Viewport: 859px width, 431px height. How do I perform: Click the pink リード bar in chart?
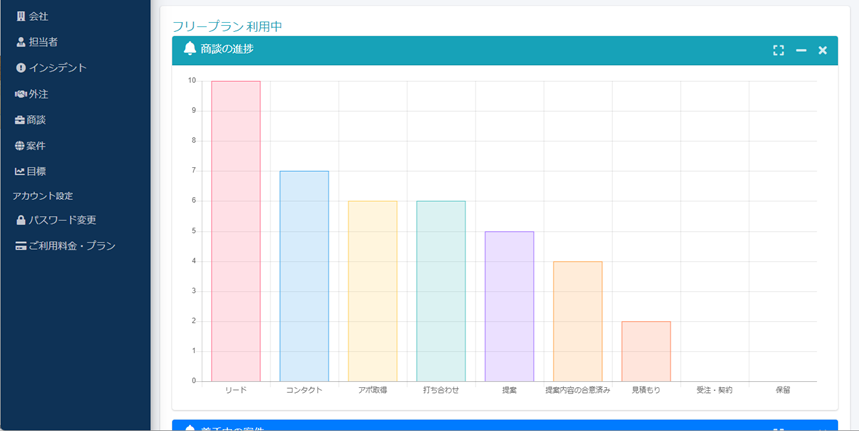(236, 231)
